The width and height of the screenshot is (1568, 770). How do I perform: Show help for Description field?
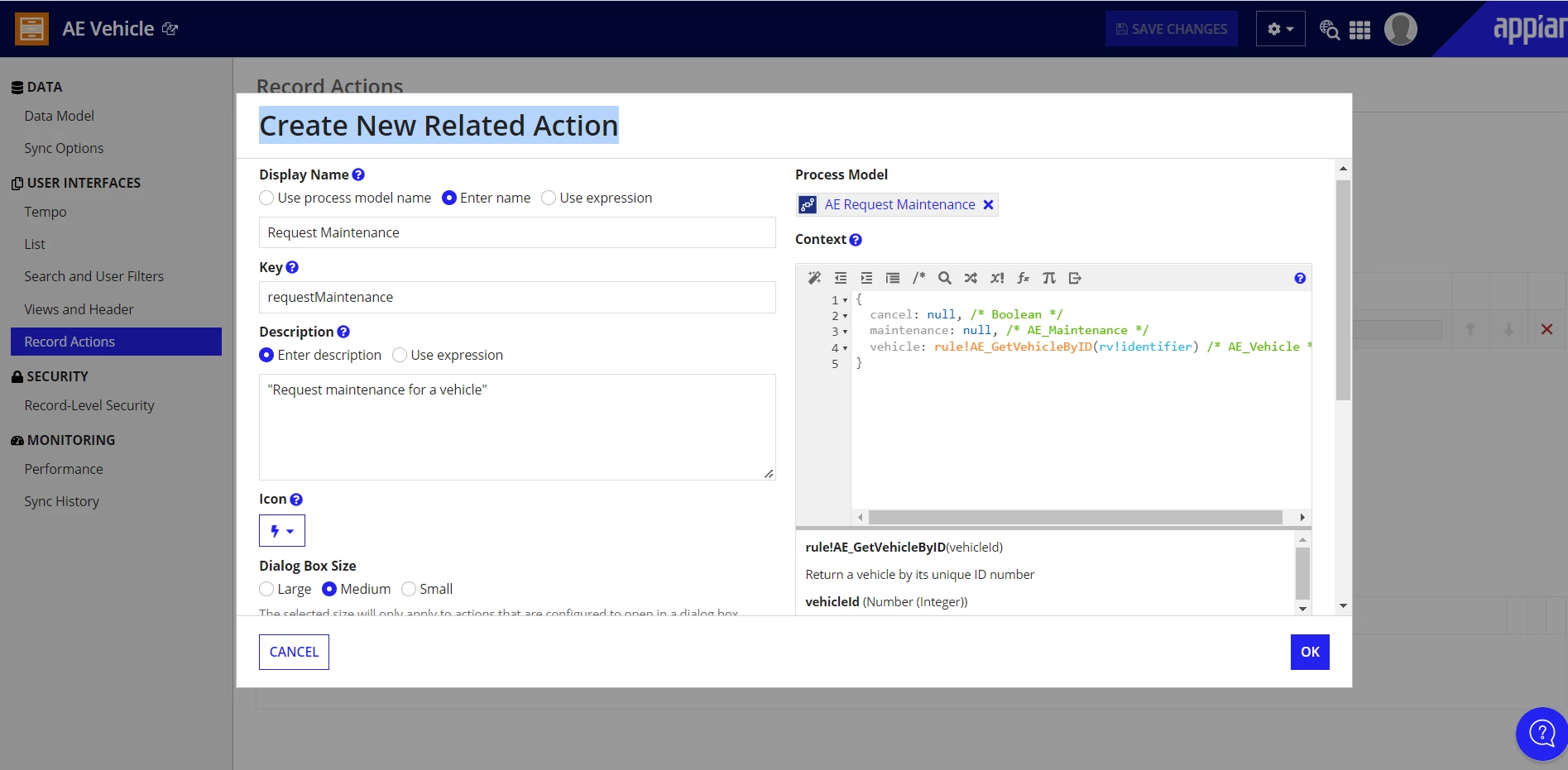click(343, 332)
